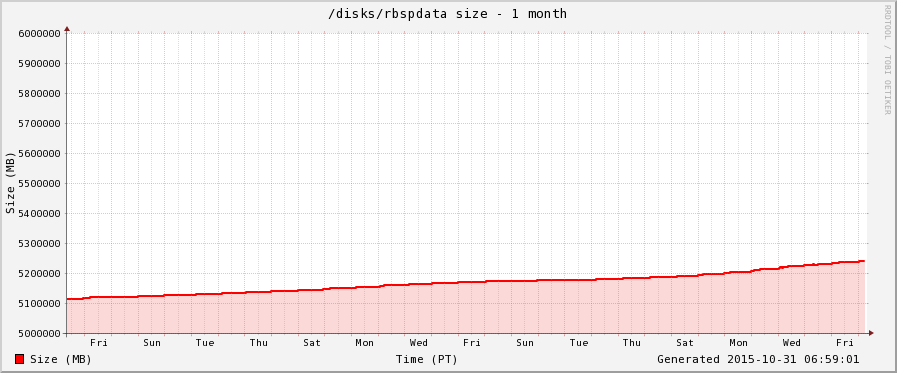Screen dimensions: 897x373
Task: Click the 5300000 y-axis label
Action: tap(39, 244)
